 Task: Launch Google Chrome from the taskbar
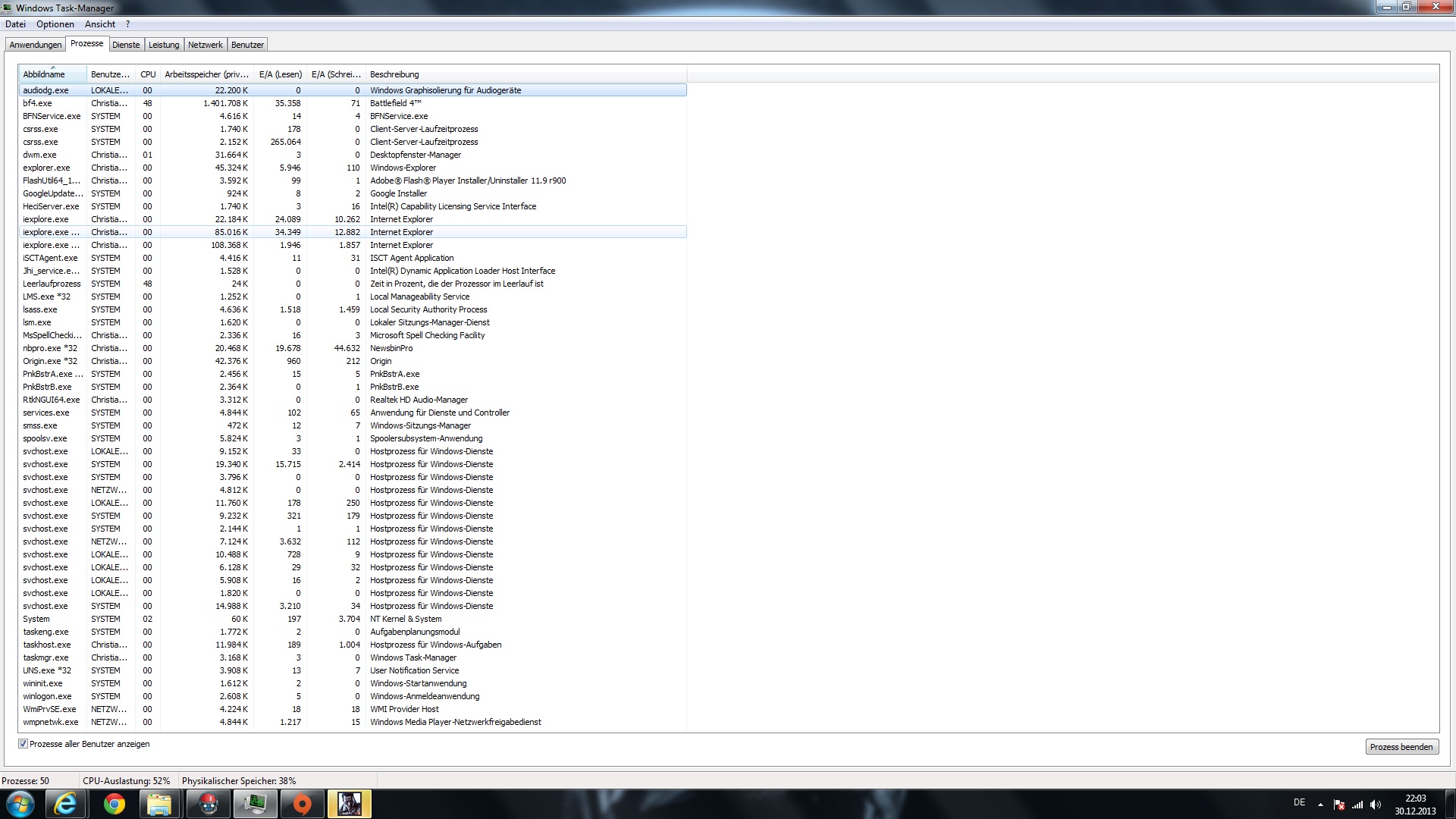[x=115, y=804]
